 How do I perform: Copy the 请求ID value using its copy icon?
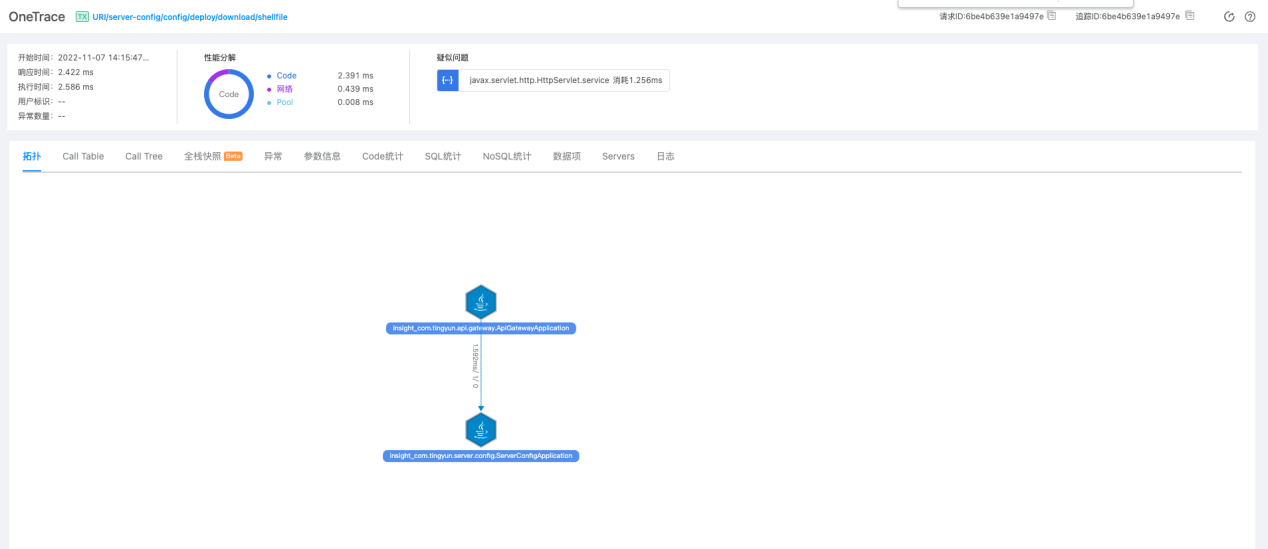tap(1051, 16)
